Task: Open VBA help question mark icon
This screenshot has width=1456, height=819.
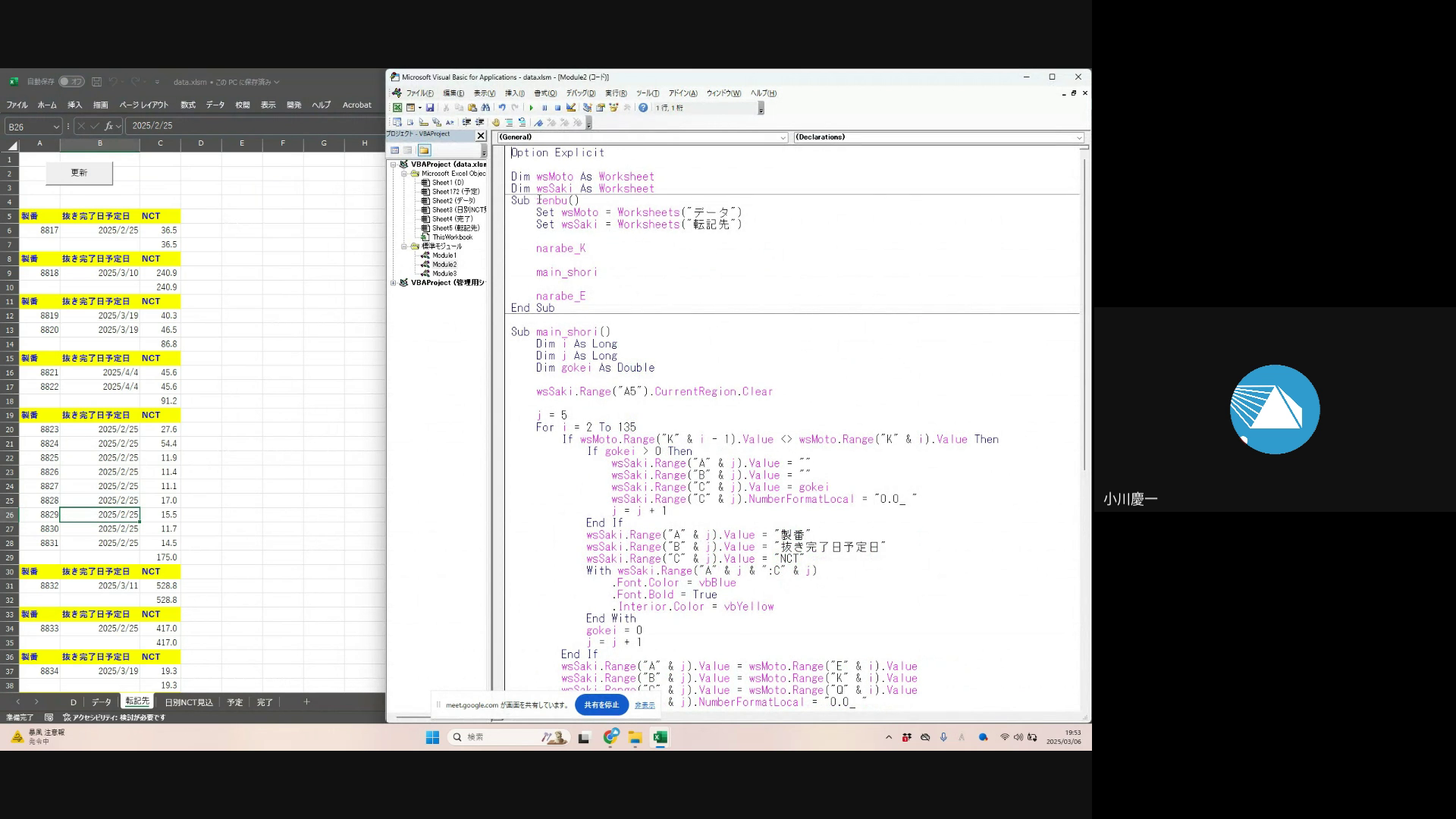Action: point(643,108)
